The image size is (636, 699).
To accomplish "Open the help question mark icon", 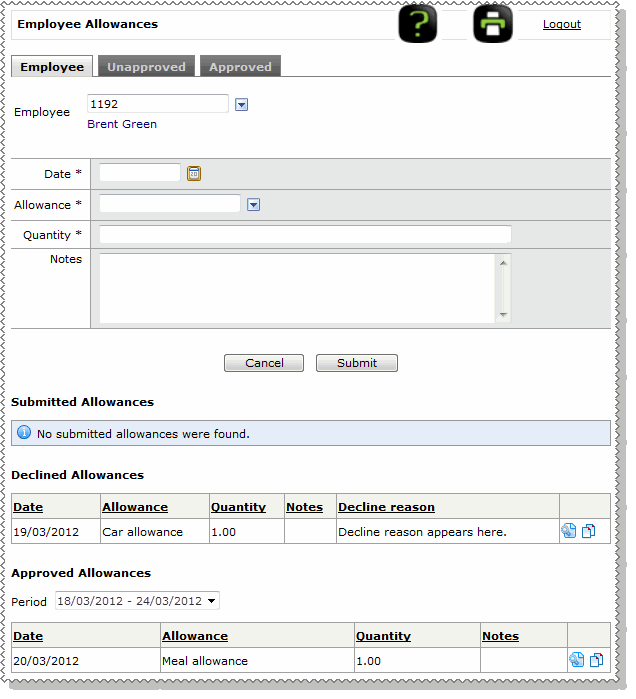I will tap(418, 24).
